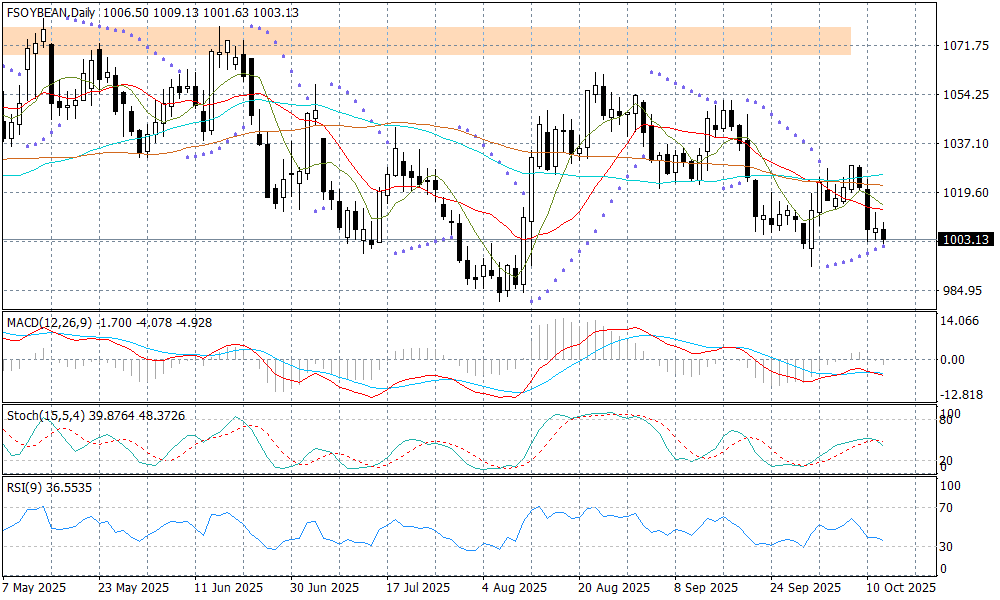Click the MACD scale value 14.066

click(961, 321)
